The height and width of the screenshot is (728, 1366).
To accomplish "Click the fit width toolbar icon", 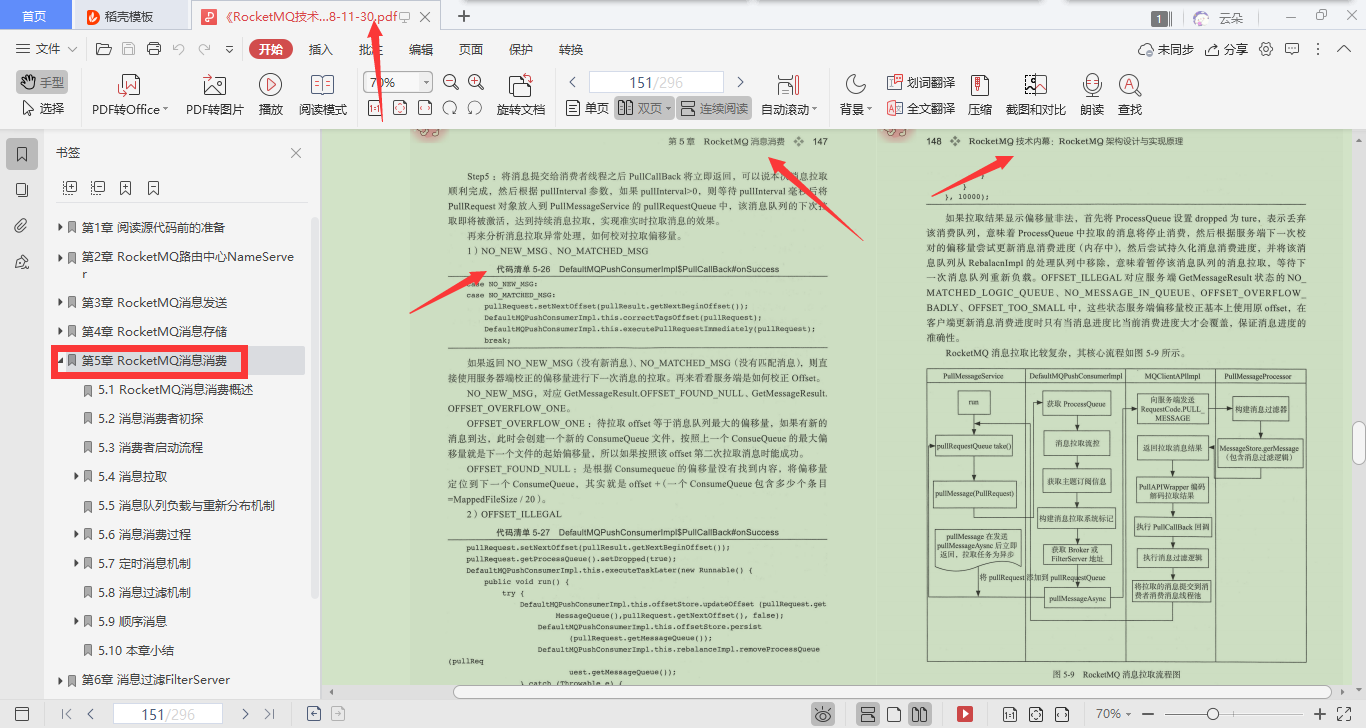I will click(x=425, y=108).
